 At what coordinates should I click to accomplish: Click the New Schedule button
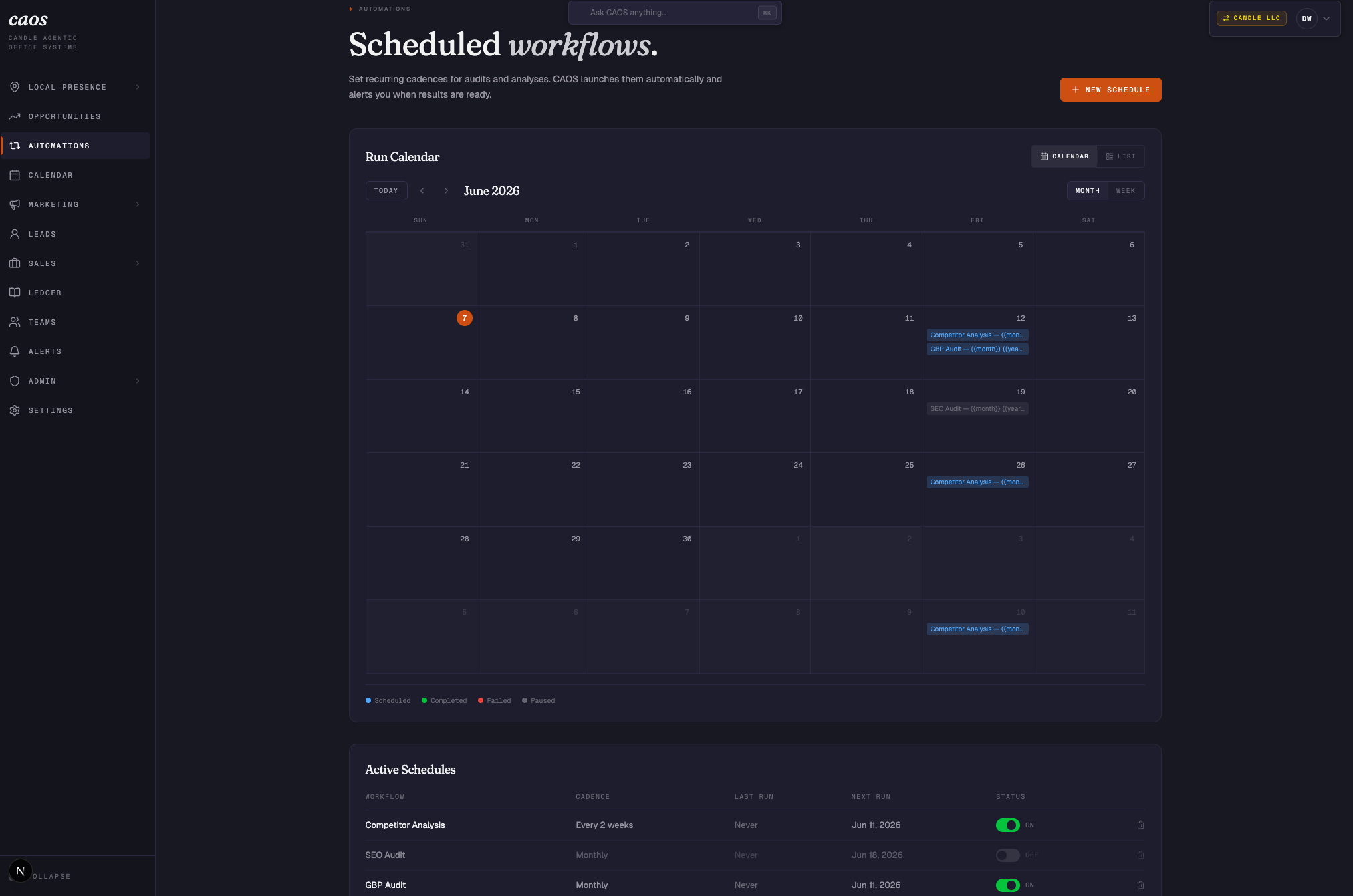(x=1110, y=90)
